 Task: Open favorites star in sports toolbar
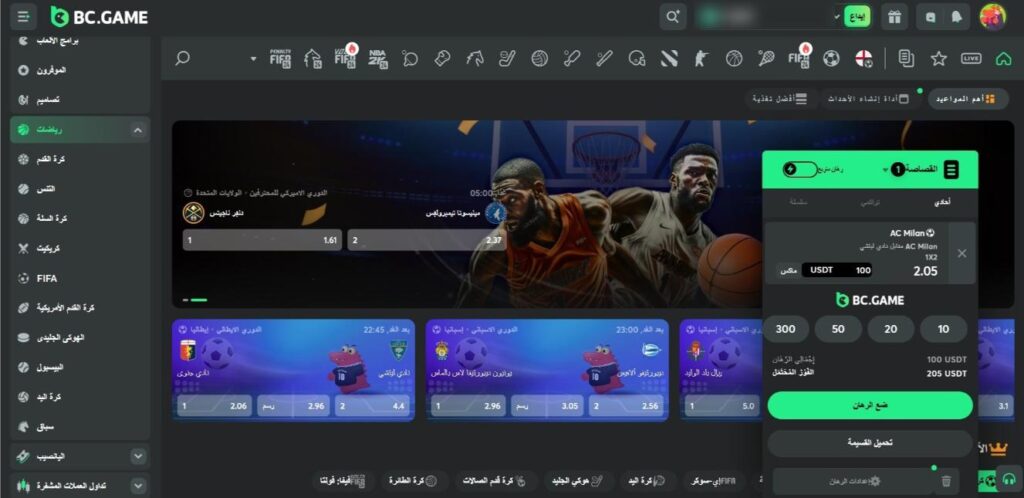(x=938, y=58)
